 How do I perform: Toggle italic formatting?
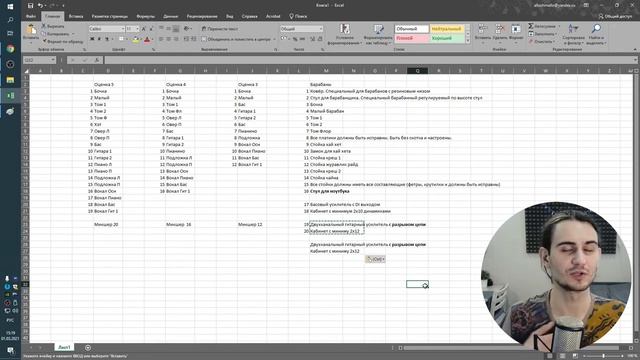99,39
